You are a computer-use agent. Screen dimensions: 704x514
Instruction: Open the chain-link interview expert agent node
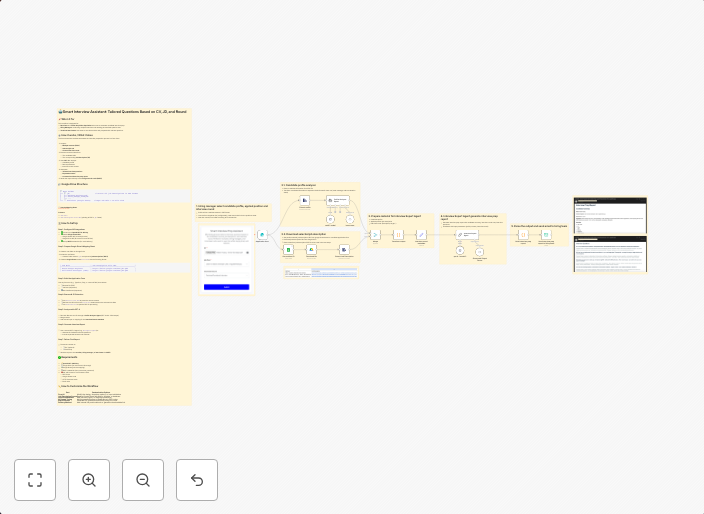point(467,234)
